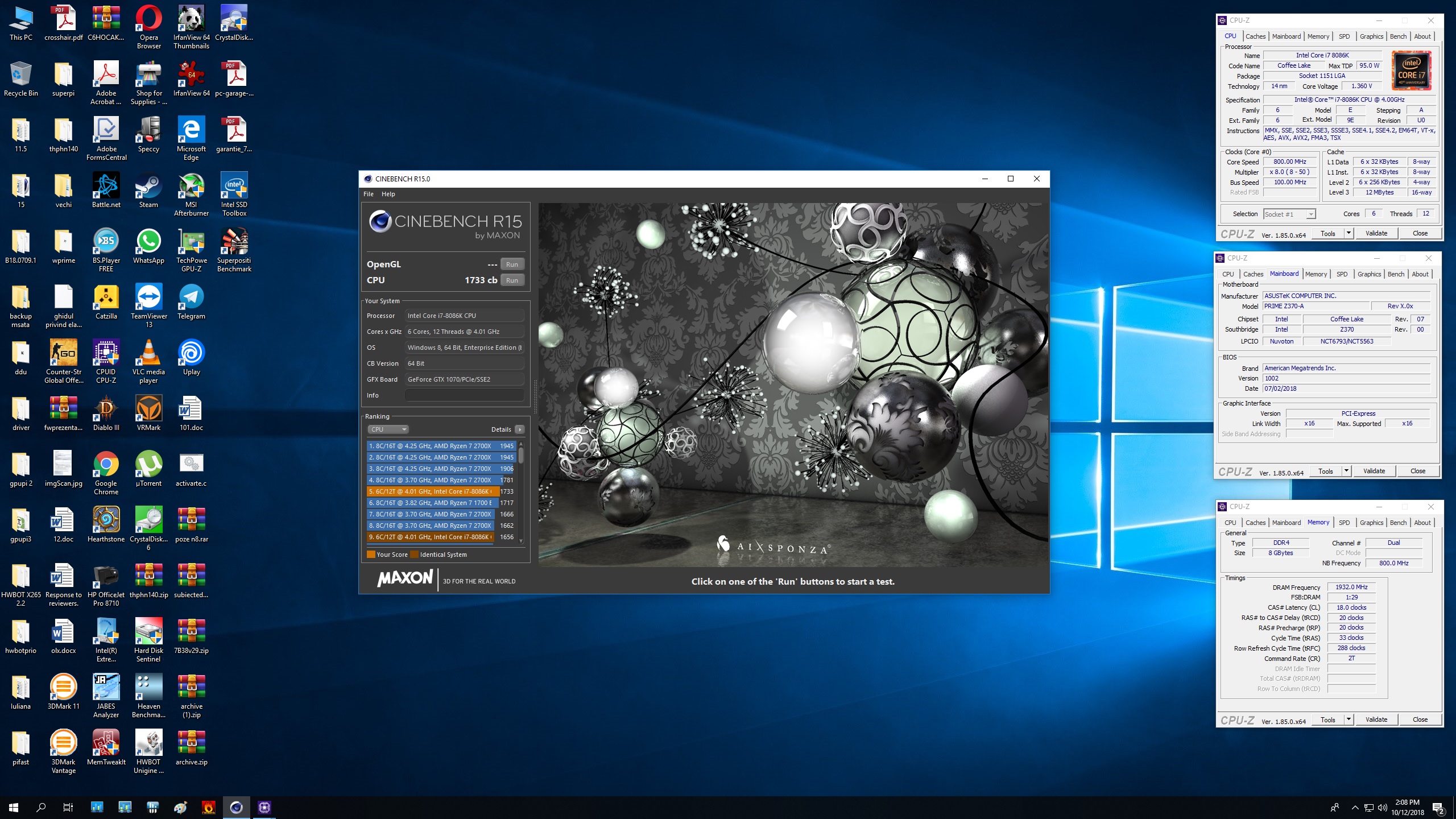1456x819 pixels.
Task: Open the Steam desktop icon
Action: tap(148, 191)
